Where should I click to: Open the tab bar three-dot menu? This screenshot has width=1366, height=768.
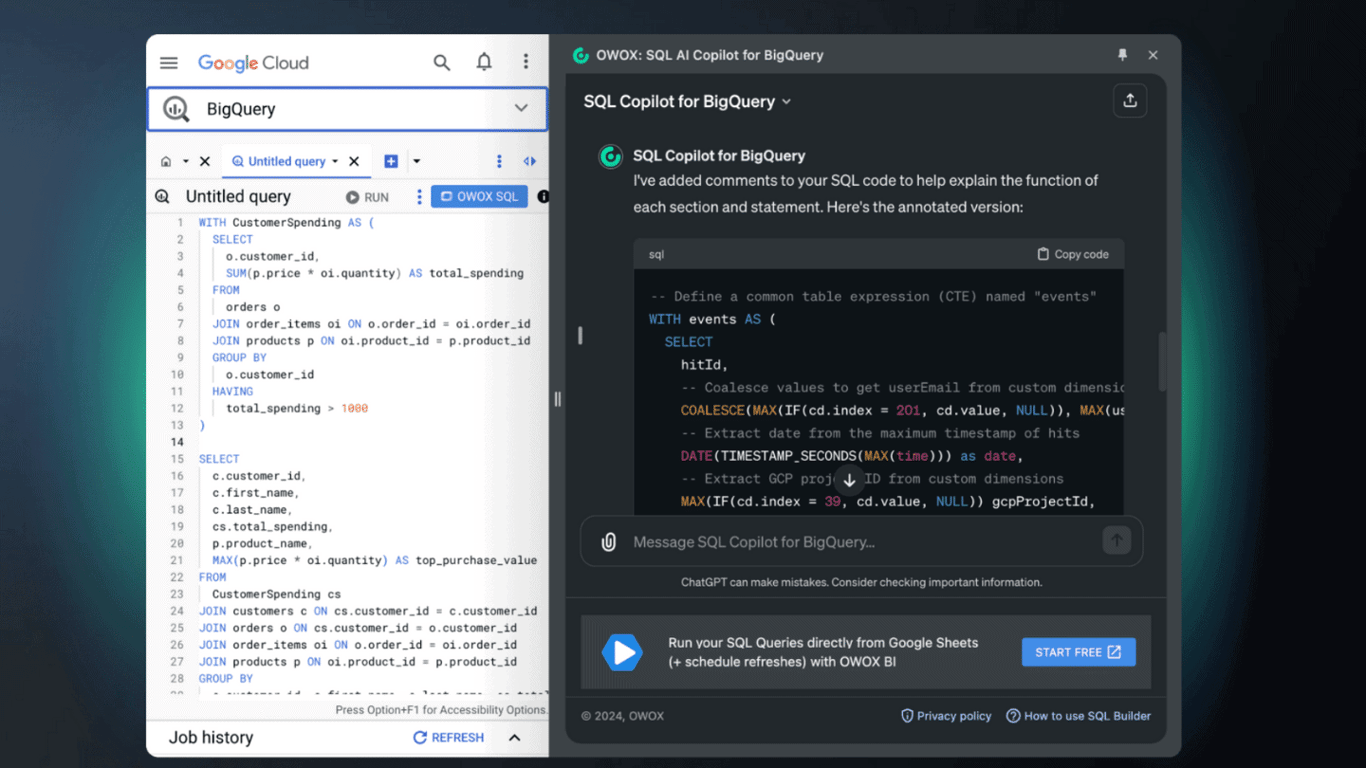[x=499, y=161]
